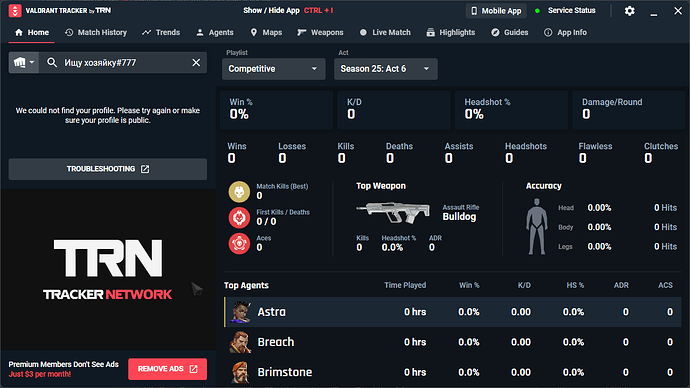
Task: Click the Win % stat card
Action: tap(276, 110)
